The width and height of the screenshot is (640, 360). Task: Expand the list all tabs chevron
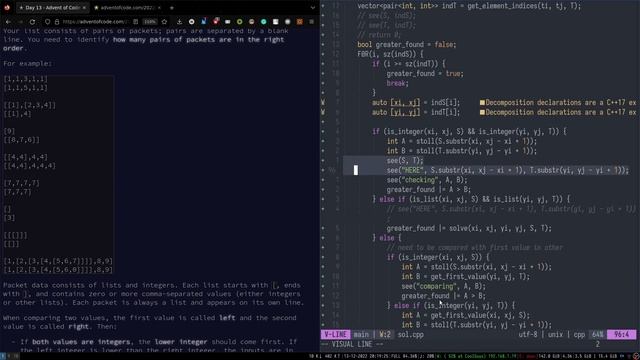pos(313,8)
